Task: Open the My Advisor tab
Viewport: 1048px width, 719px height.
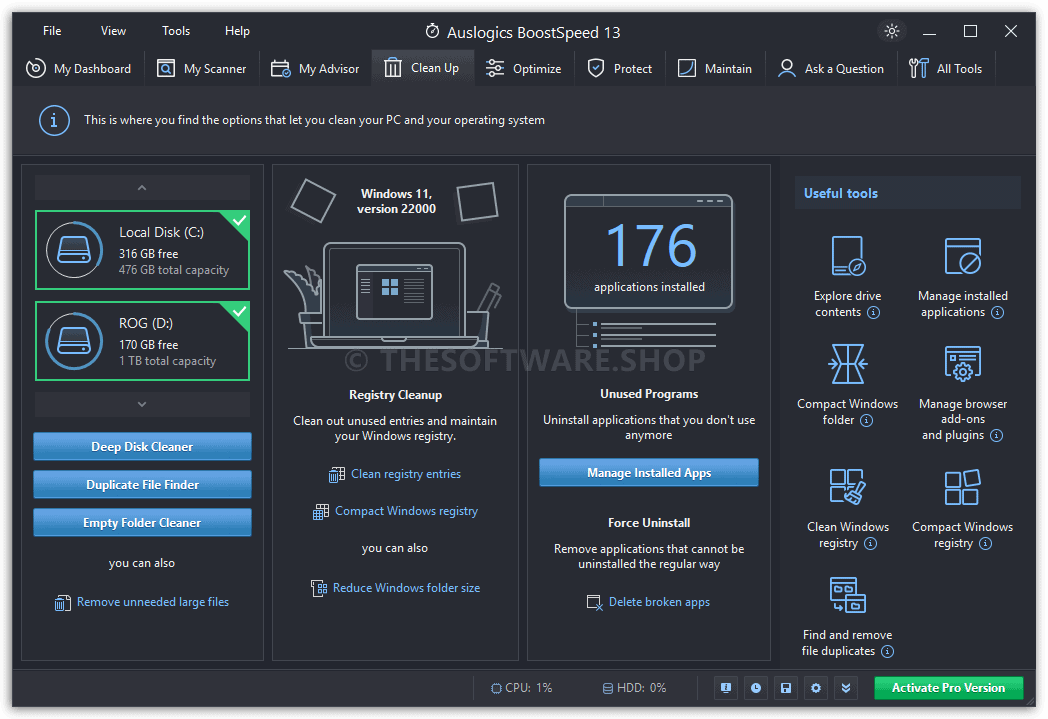Action: 315,68
